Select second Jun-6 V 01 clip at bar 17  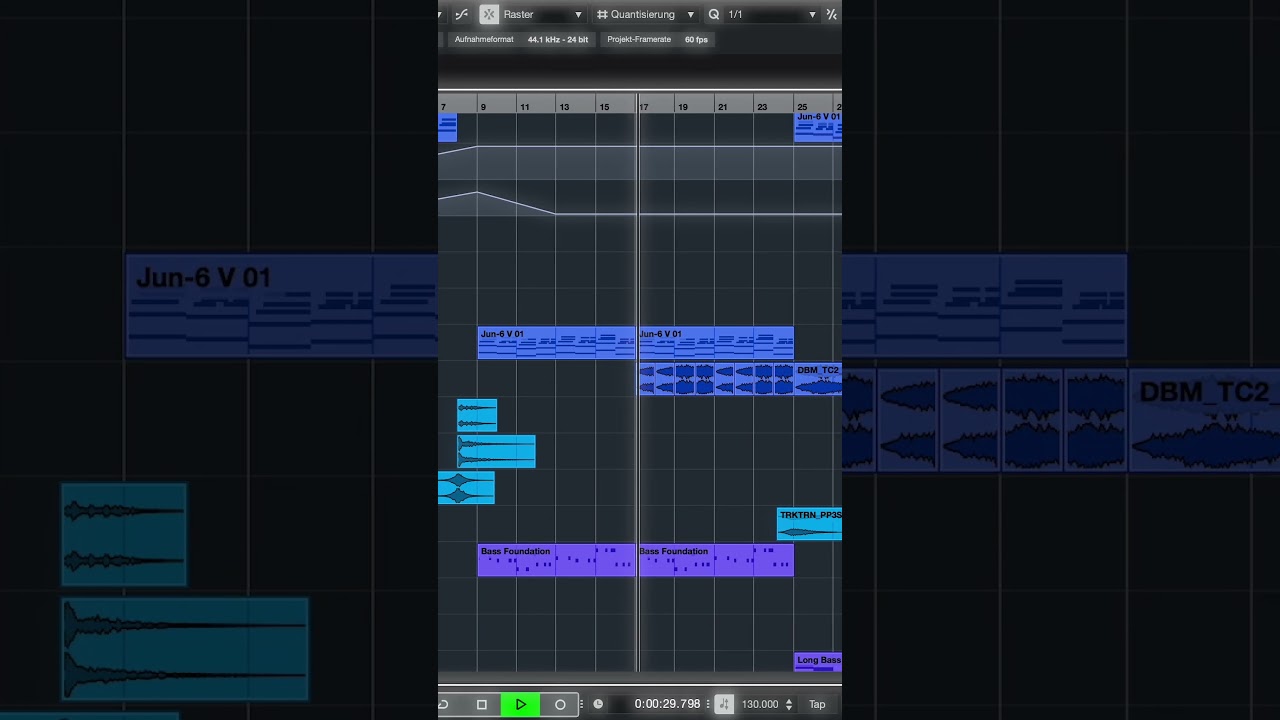(x=716, y=342)
